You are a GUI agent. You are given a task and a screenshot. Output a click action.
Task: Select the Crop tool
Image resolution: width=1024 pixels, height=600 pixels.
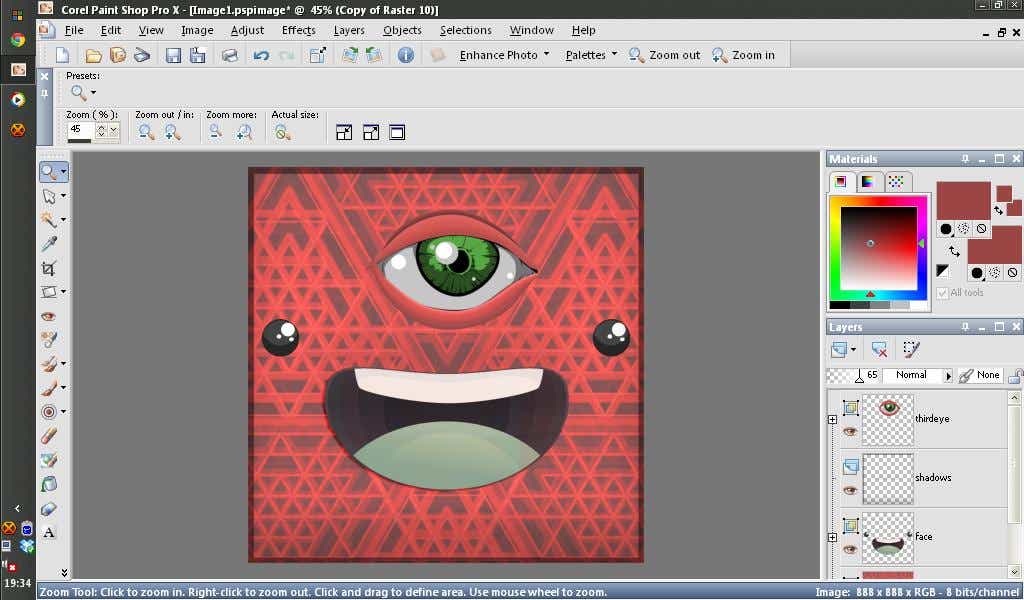point(48,268)
